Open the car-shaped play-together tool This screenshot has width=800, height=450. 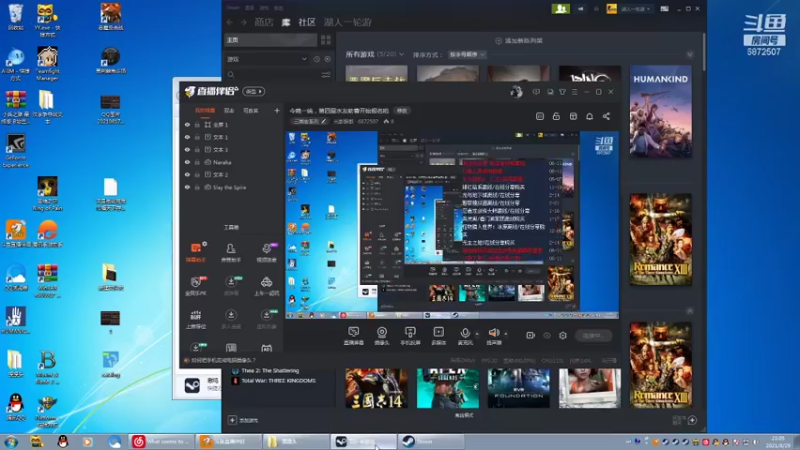tap(266, 286)
